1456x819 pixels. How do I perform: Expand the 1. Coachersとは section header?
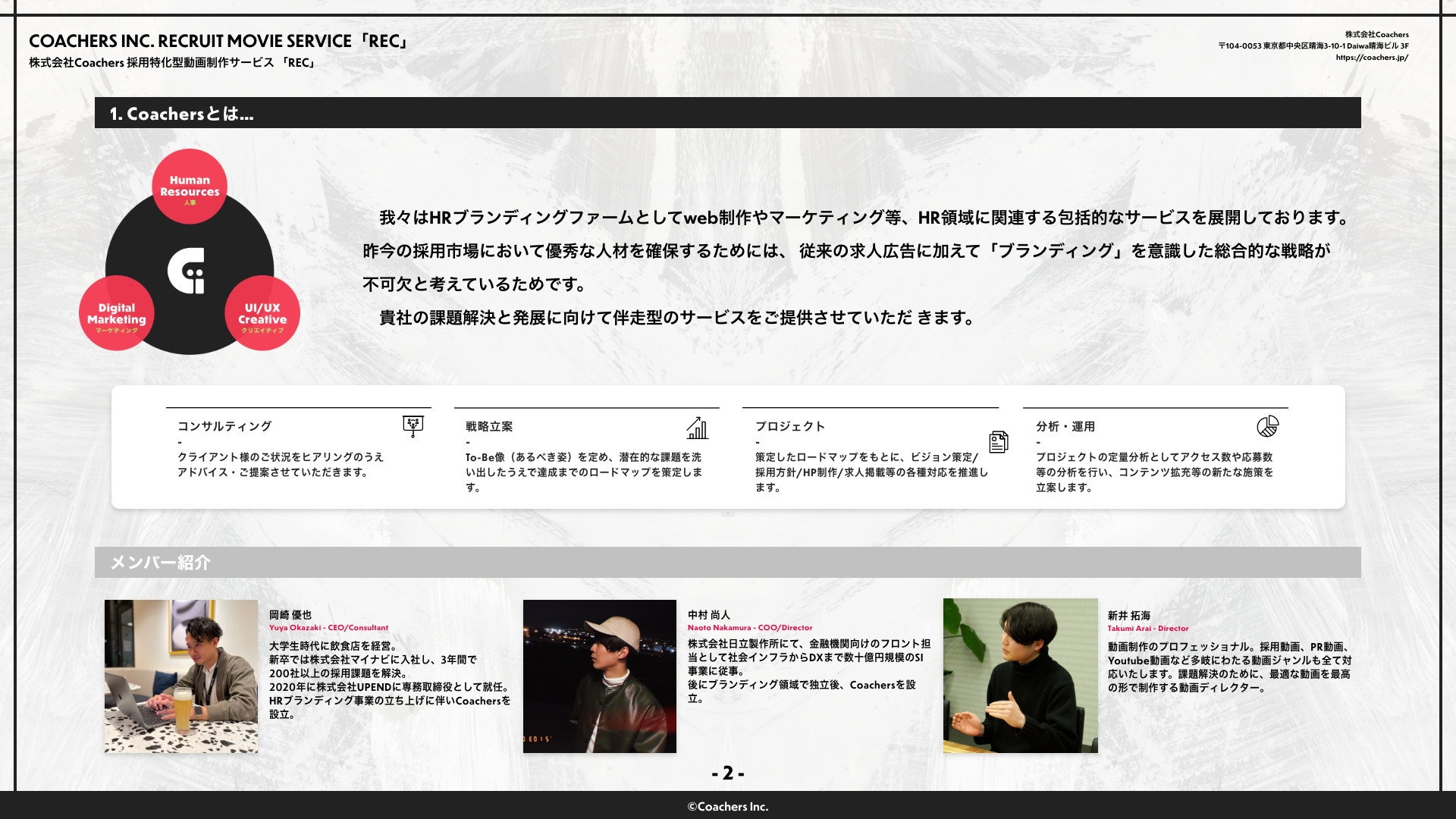(182, 115)
